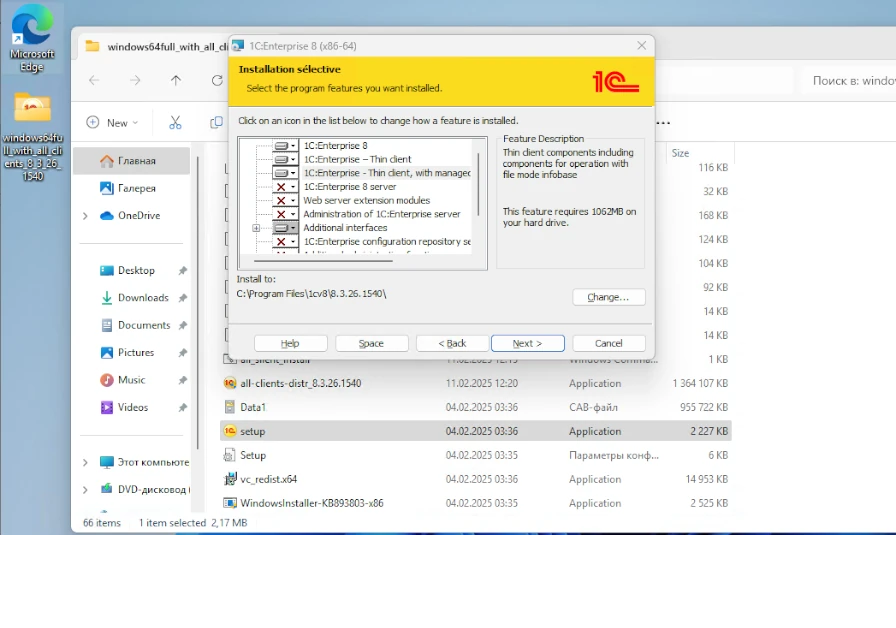Screen dimensions: 896x628
Task: Expand Этот компьютер in the sidebar
Action: [85, 462]
